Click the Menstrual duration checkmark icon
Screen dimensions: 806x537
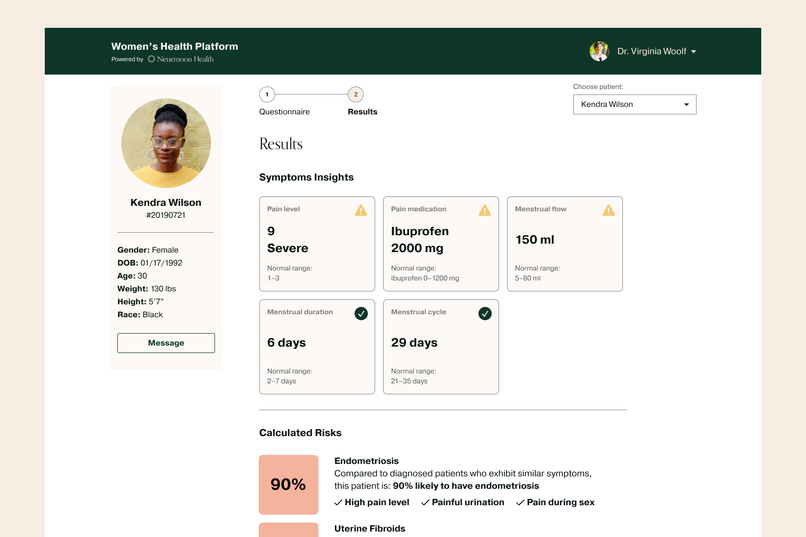[361, 313]
